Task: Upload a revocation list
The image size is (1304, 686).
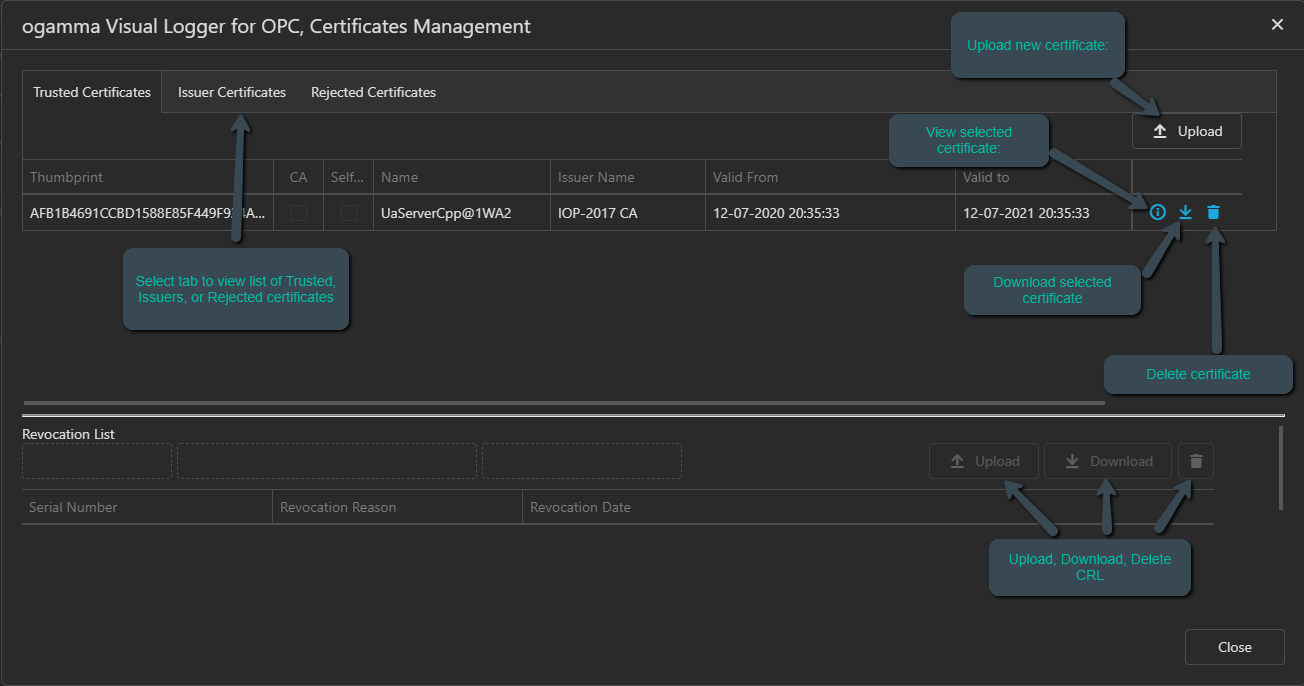Action: (984, 461)
